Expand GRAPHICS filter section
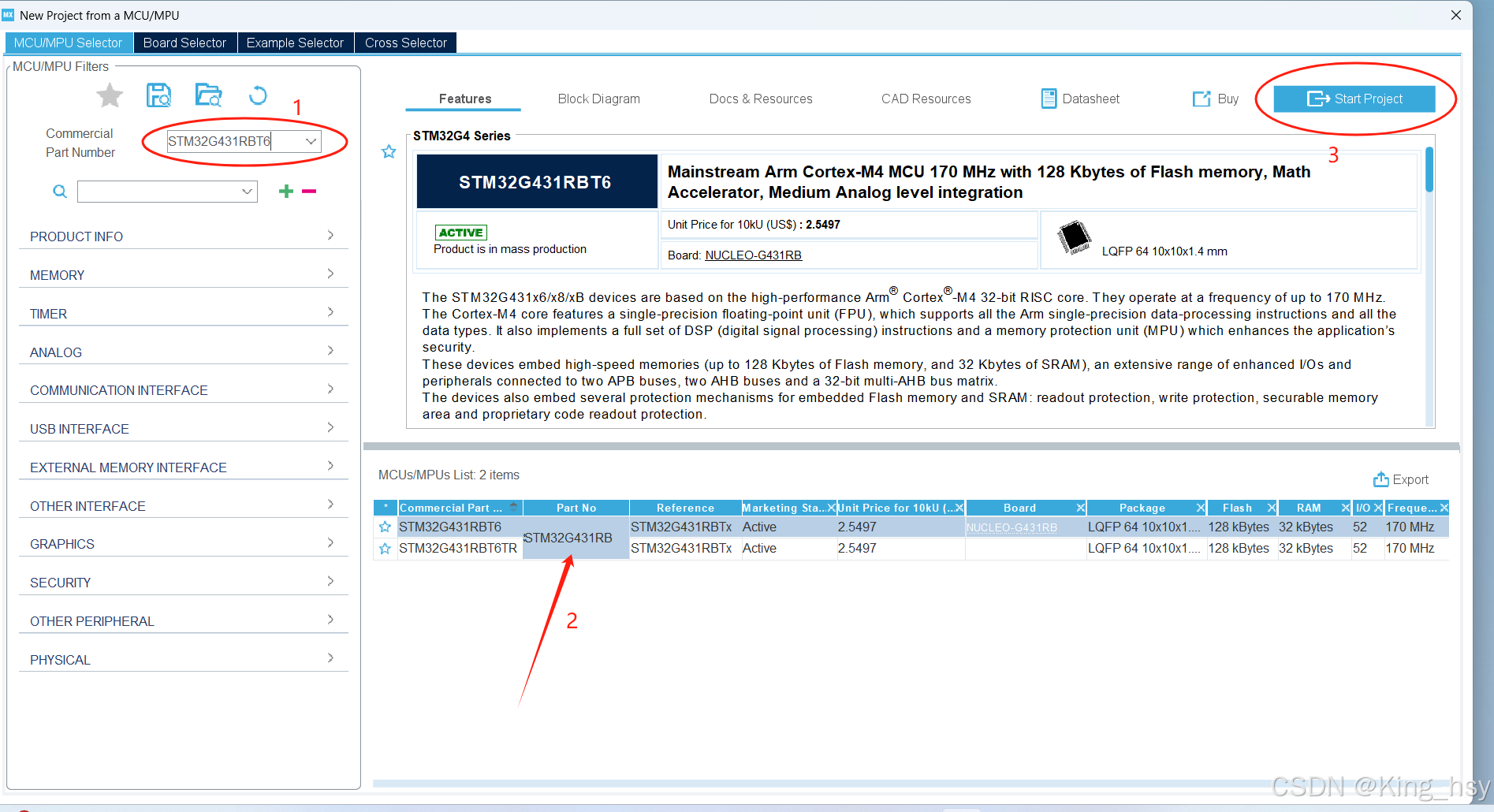This screenshot has width=1494, height=812. 183,543
